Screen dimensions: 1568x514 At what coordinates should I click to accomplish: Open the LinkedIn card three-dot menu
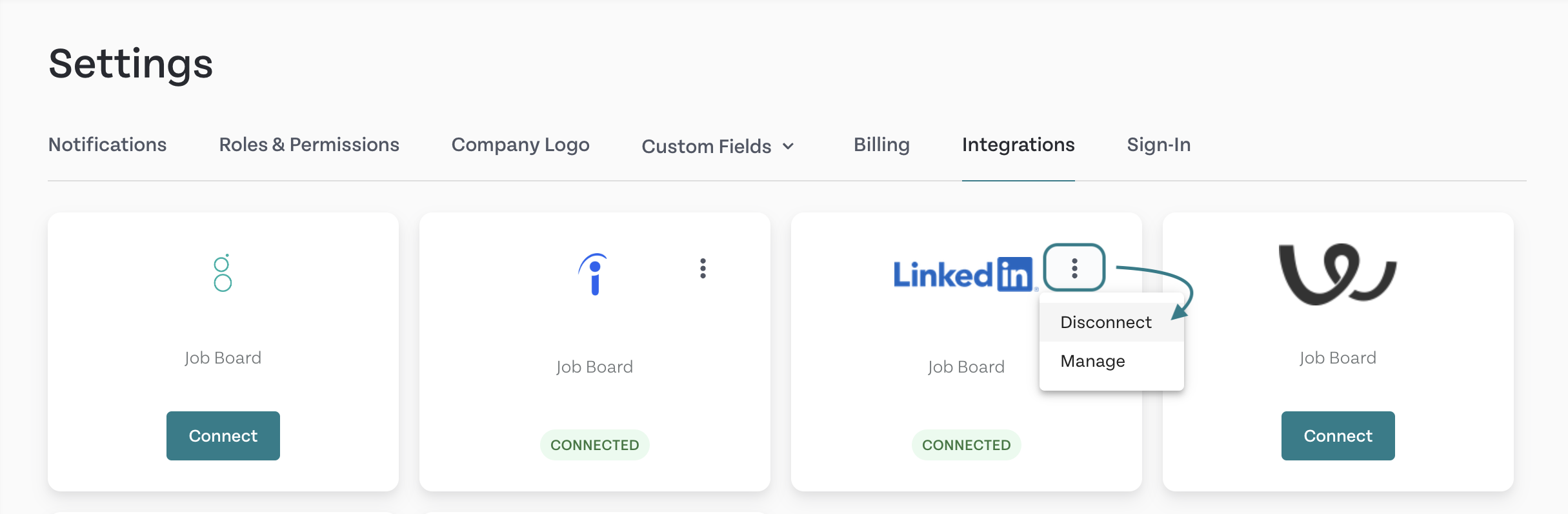(x=1074, y=267)
